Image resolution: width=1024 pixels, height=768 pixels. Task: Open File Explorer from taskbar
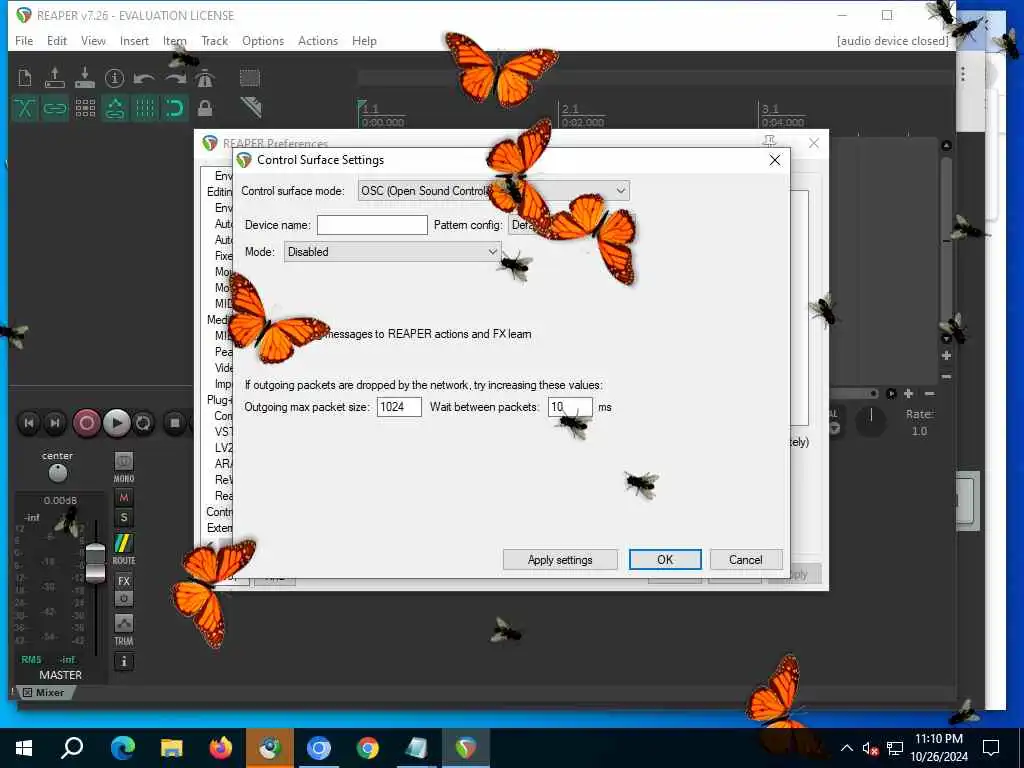[x=172, y=748]
